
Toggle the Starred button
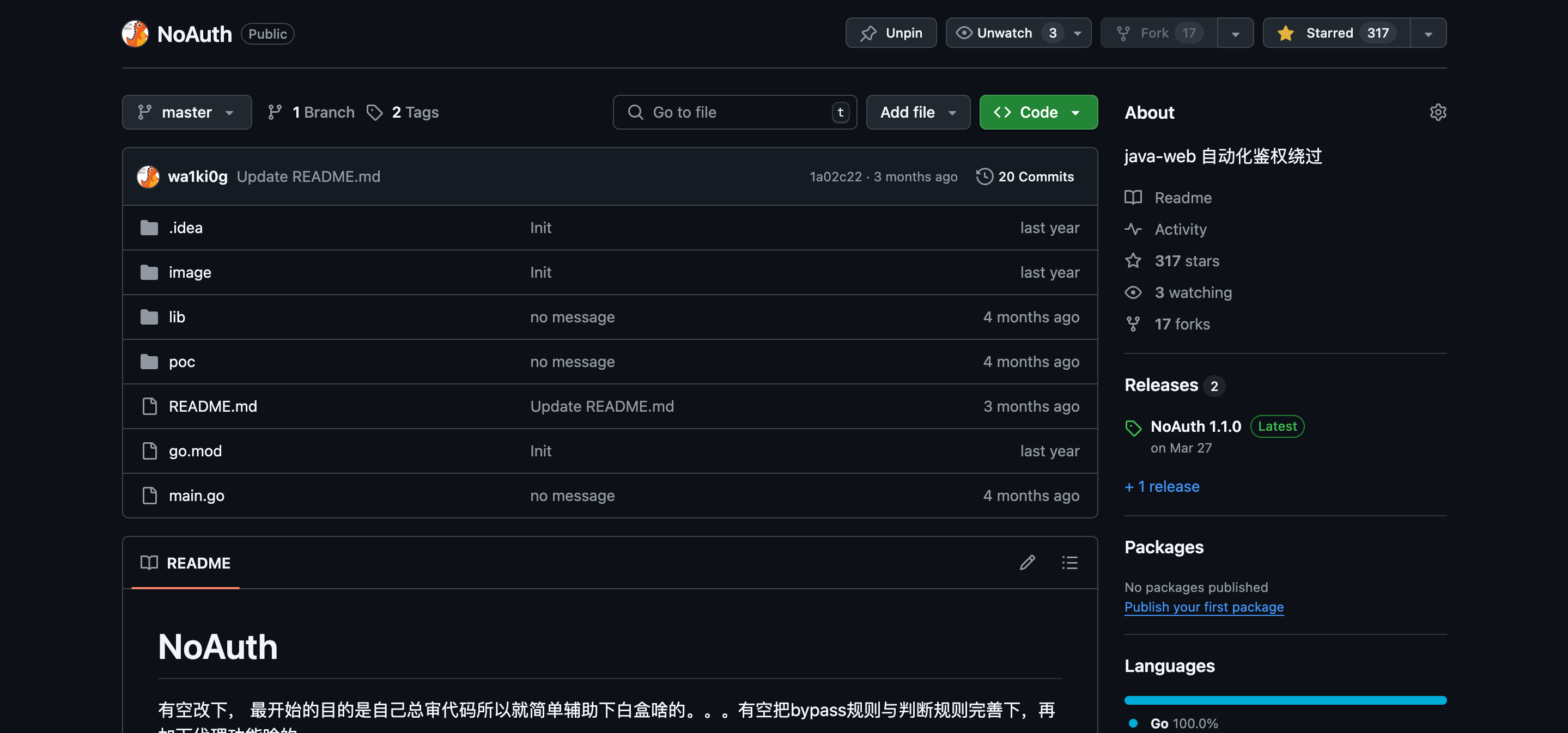(x=1336, y=33)
